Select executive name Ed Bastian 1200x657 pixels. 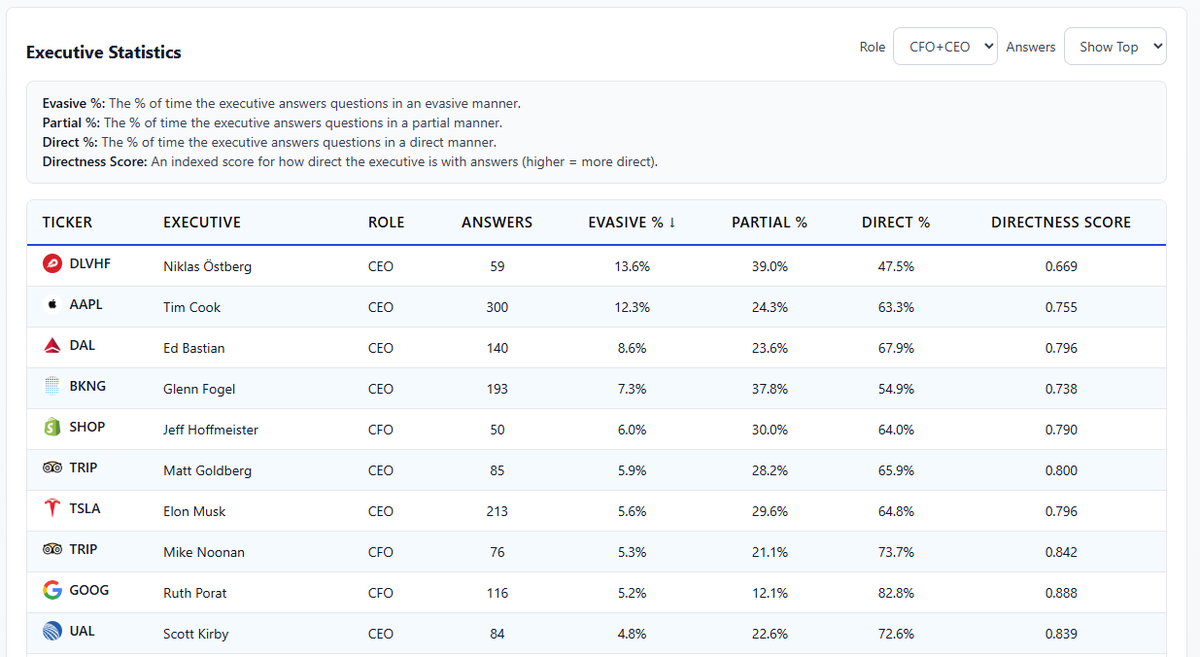click(194, 348)
